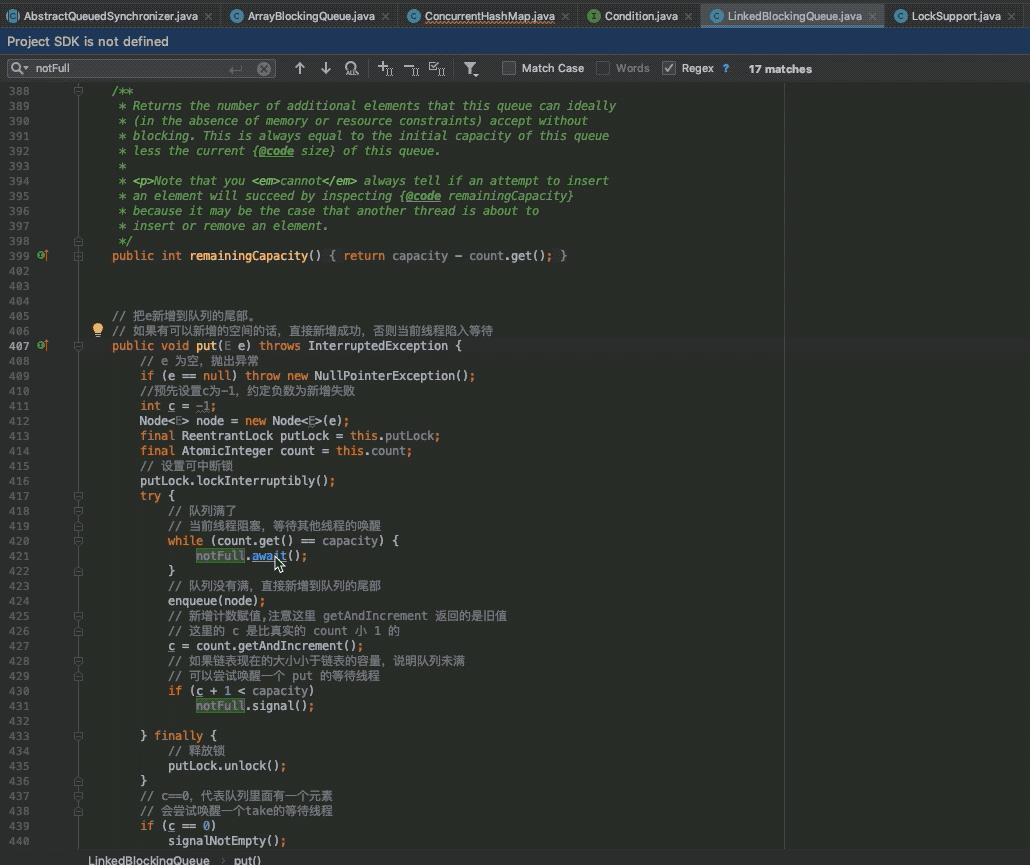Click Unselect Occurrence icon in find bar
Screen dimensions: 1030x865
[411, 68]
